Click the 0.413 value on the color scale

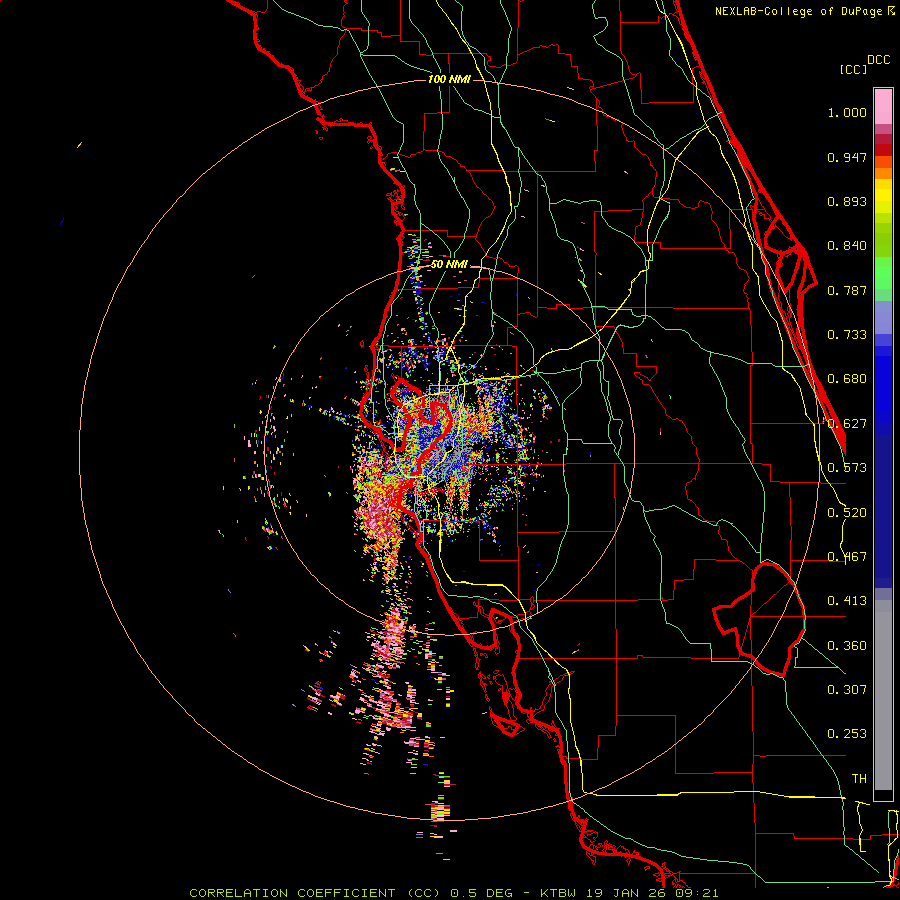847,601
